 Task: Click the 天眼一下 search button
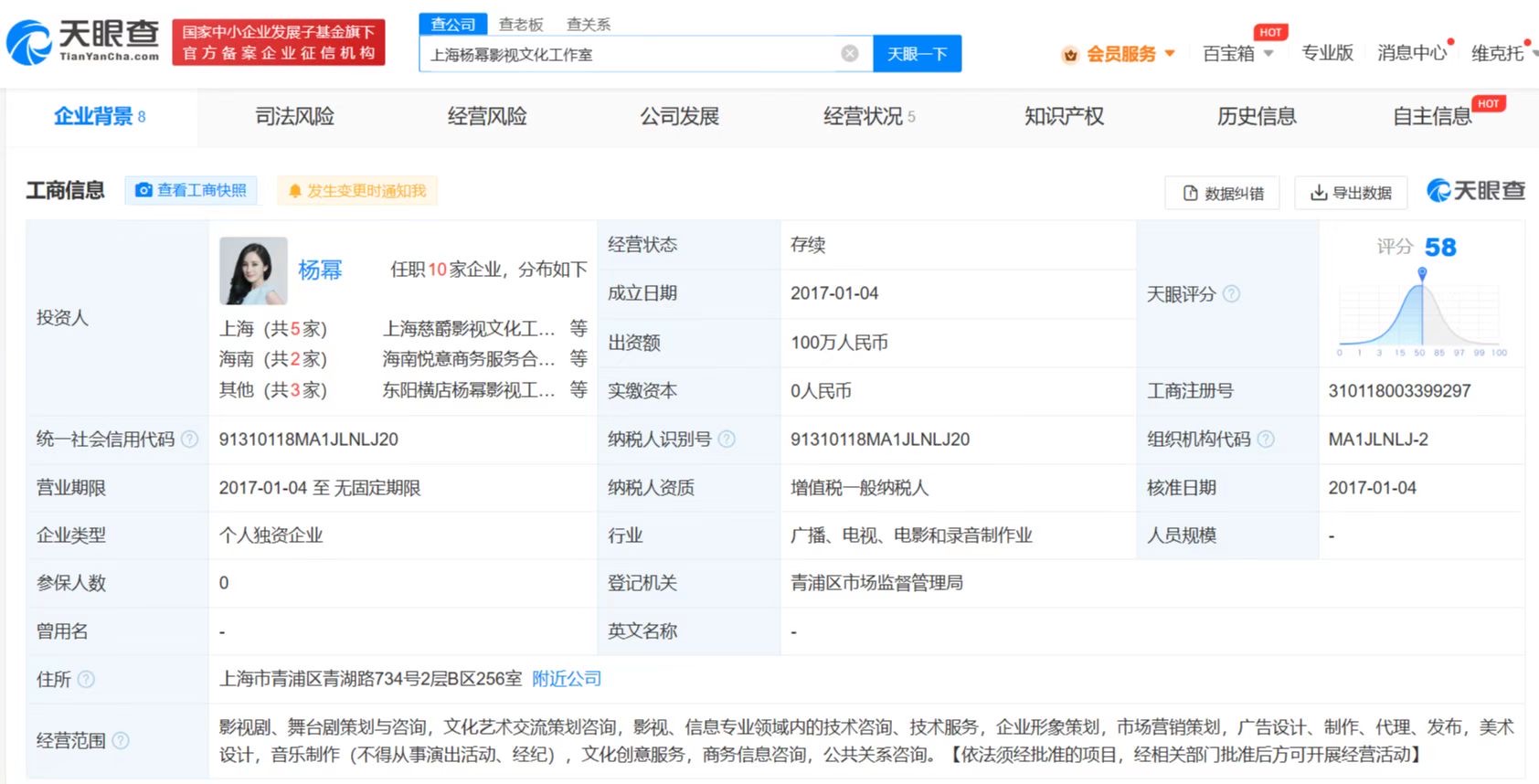(917, 54)
